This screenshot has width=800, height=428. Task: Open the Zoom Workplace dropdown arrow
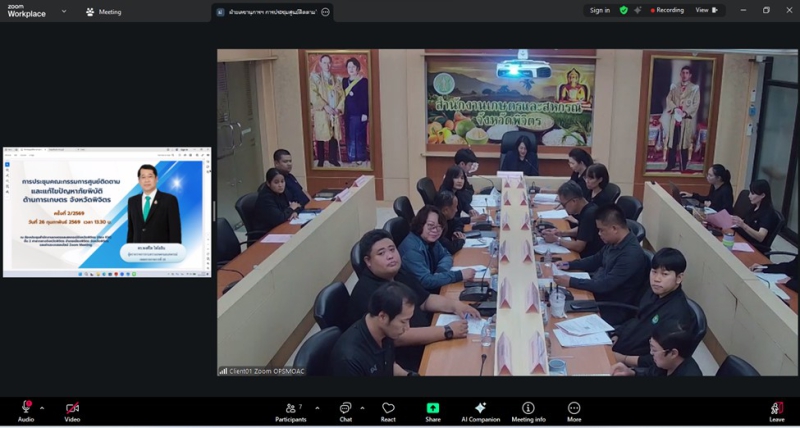coord(64,12)
